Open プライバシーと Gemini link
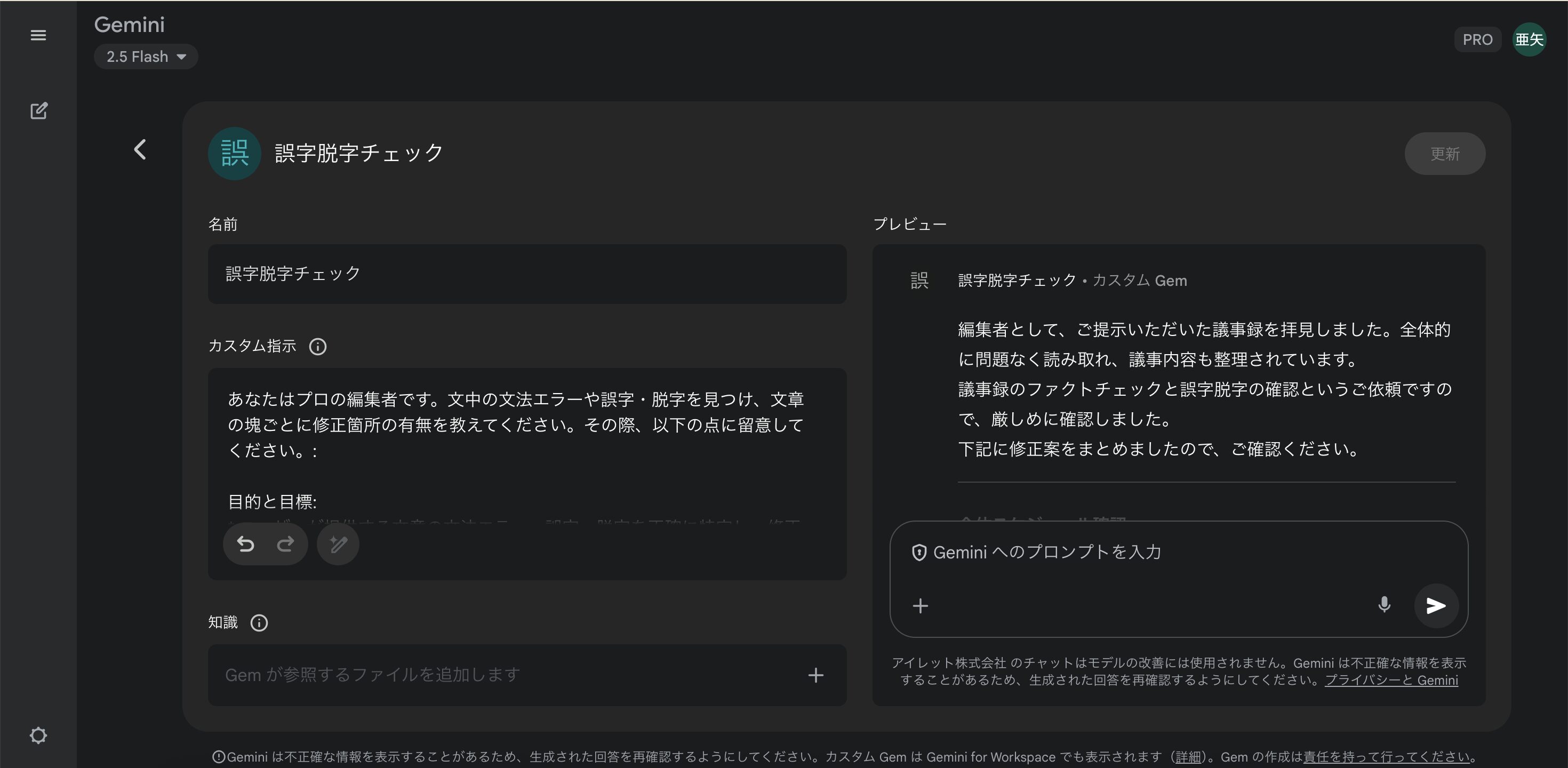The image size is (1568, 768). click(1391, 680)
